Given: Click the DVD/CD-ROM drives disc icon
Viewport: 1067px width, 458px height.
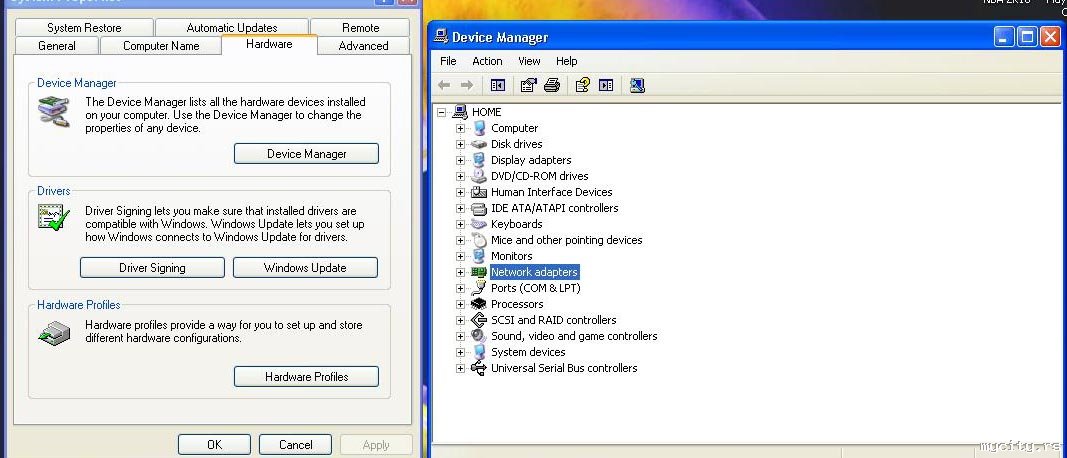Looking at the screenshot, I should (x=479, y=176).
